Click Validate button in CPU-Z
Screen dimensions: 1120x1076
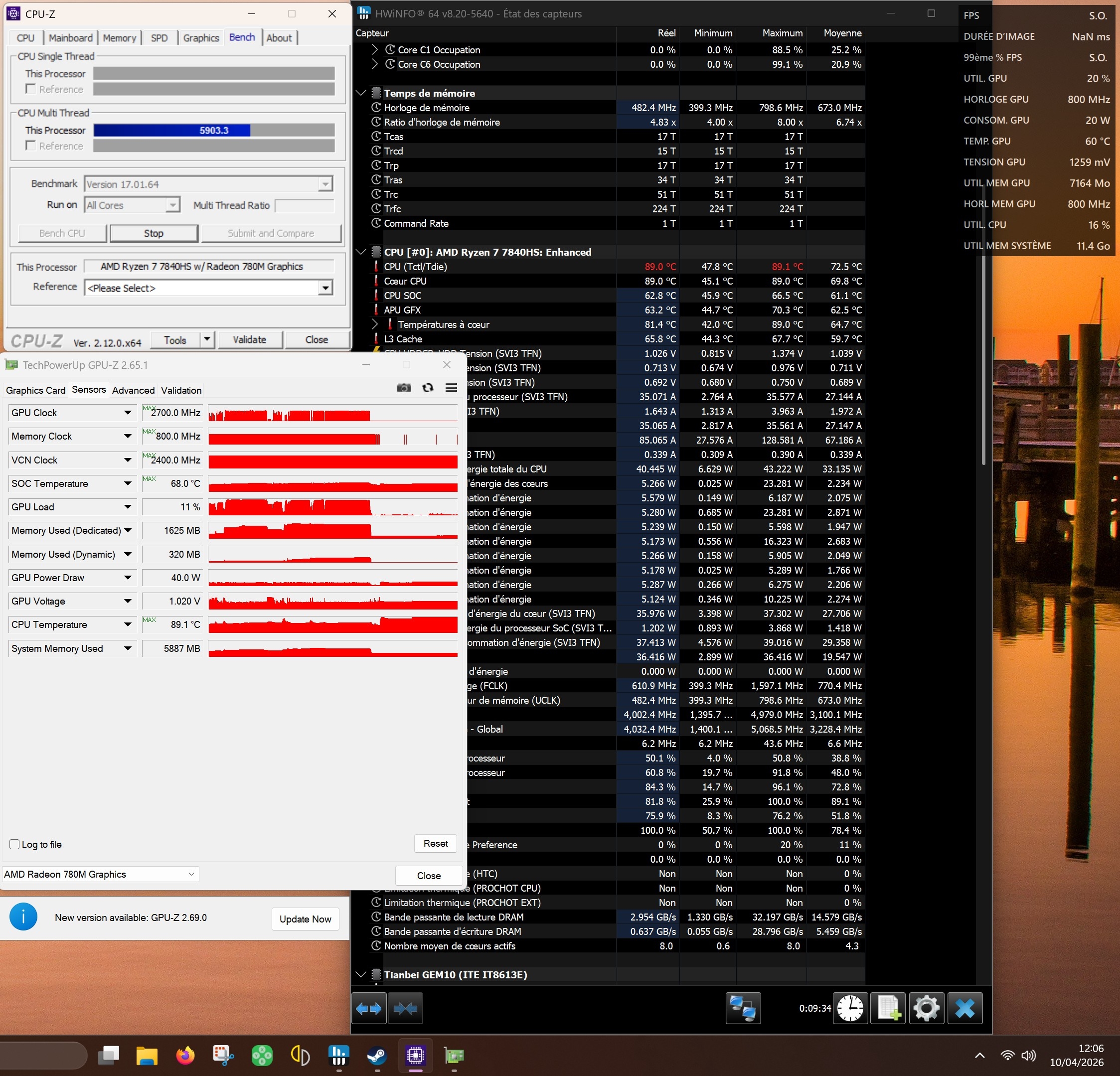tap(250, 339)
